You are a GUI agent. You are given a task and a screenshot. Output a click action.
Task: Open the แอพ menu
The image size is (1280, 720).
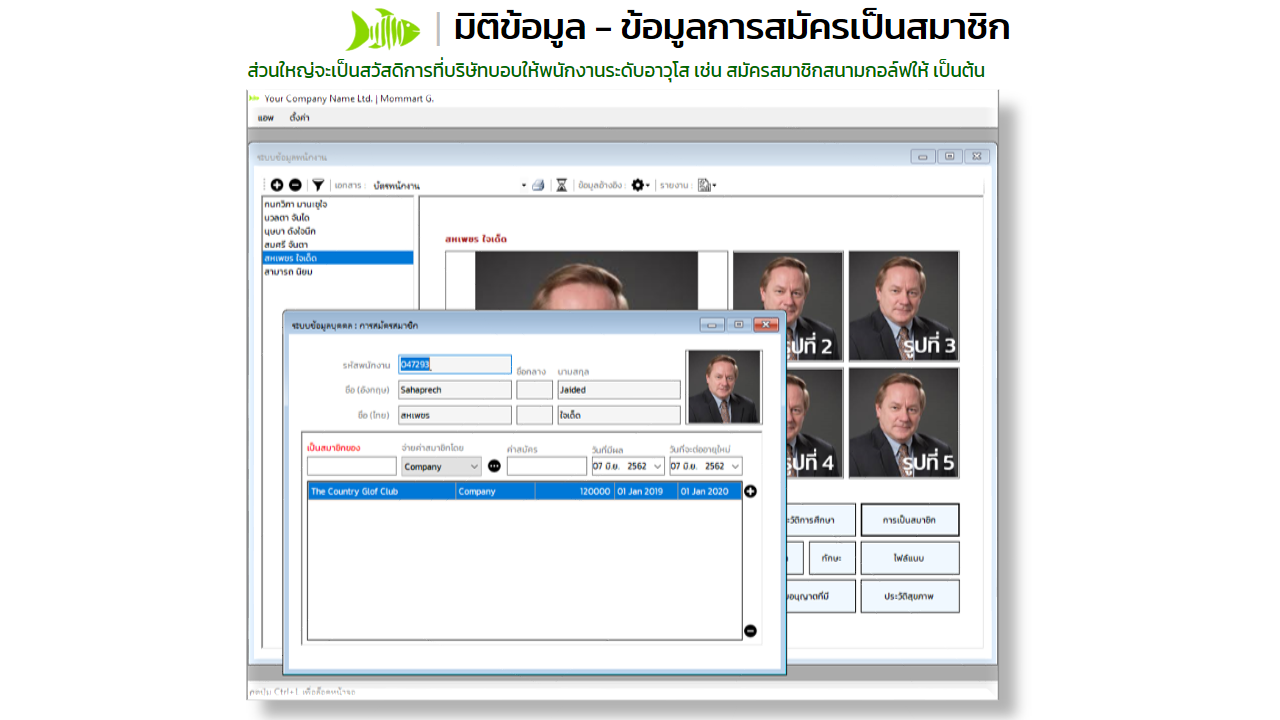pyautogui.click(x=266, y=117)
